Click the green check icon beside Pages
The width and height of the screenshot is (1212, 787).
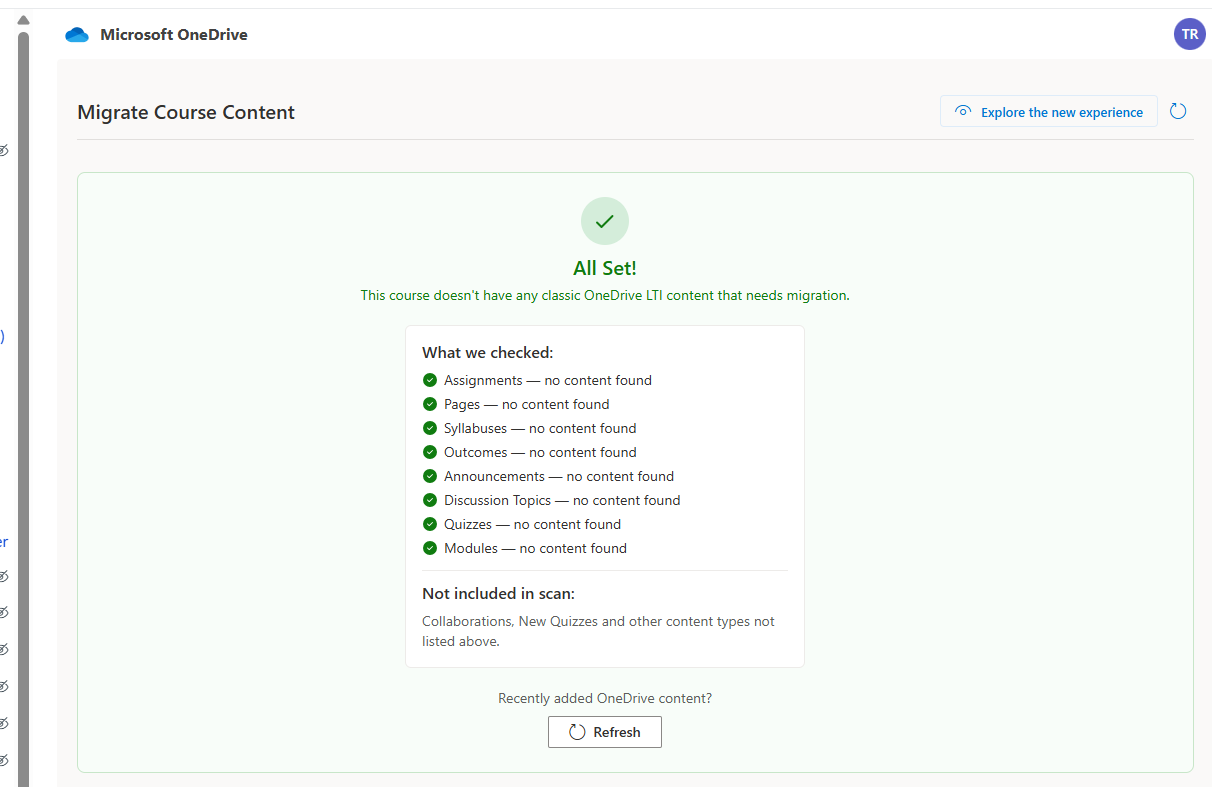tap(430, 404)
